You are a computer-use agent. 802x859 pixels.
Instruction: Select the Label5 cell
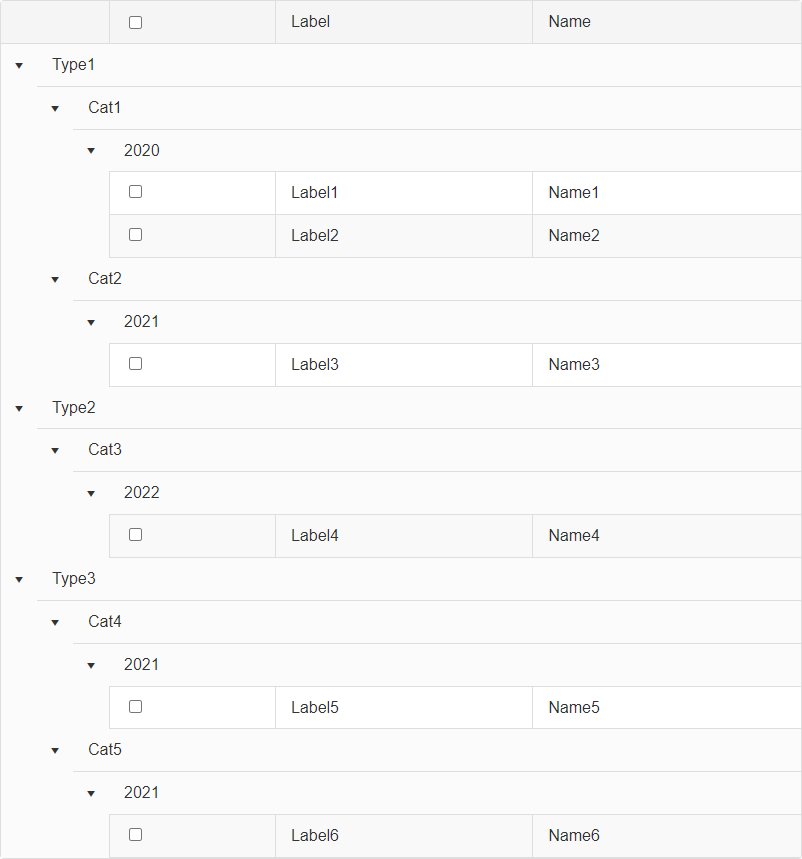click(x=315, y=708)
